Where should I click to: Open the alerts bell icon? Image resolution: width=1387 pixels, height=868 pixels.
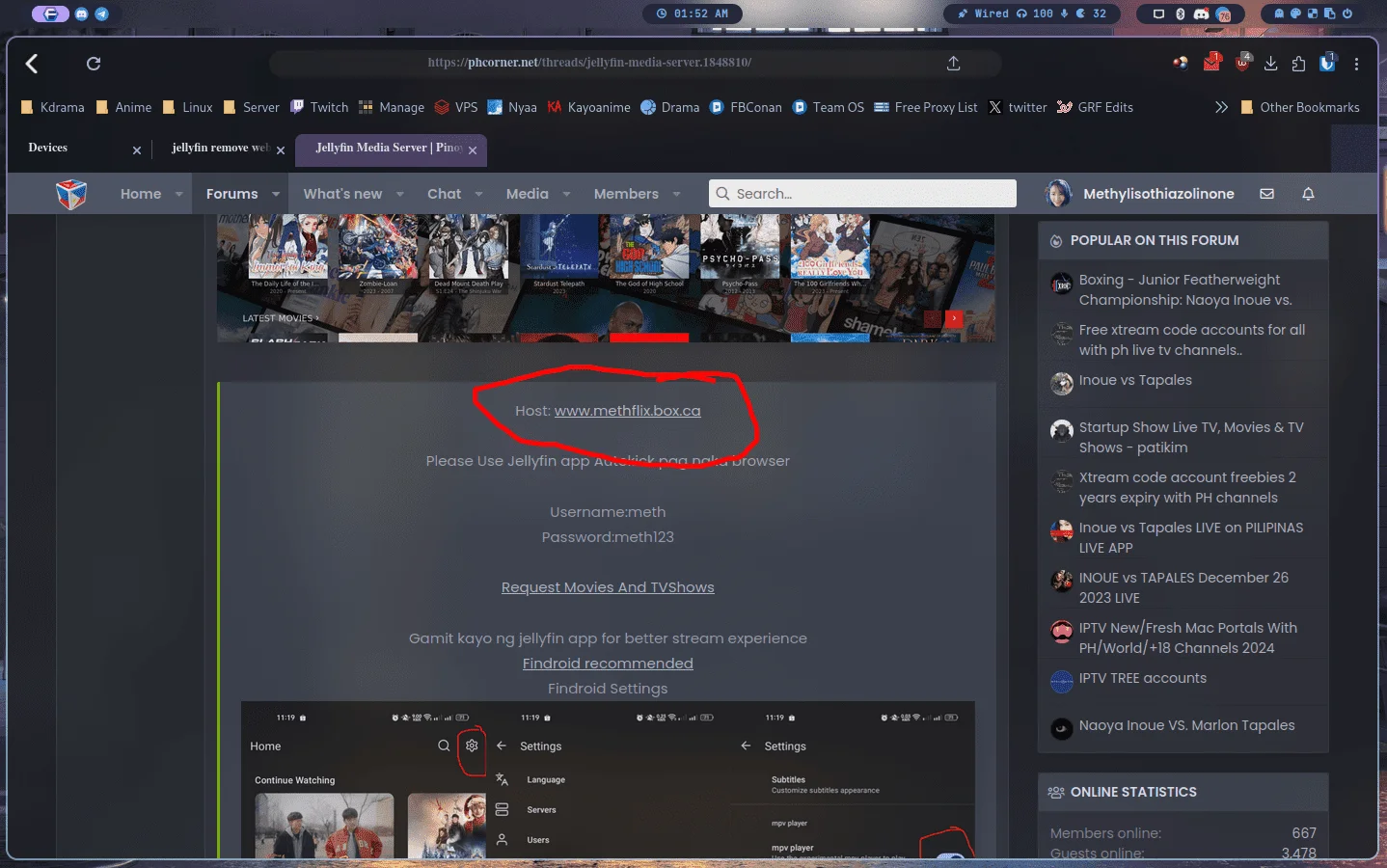1309,194
